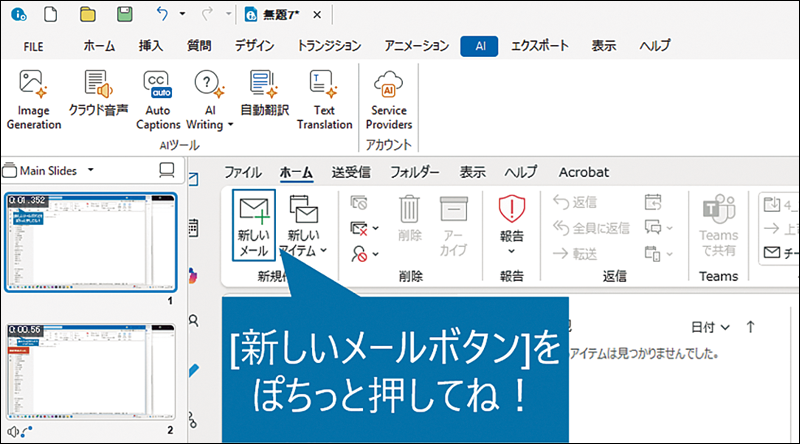Open the undo history dropdown arrow
This screenshot has width=800, height=444.
click(181, 15)
